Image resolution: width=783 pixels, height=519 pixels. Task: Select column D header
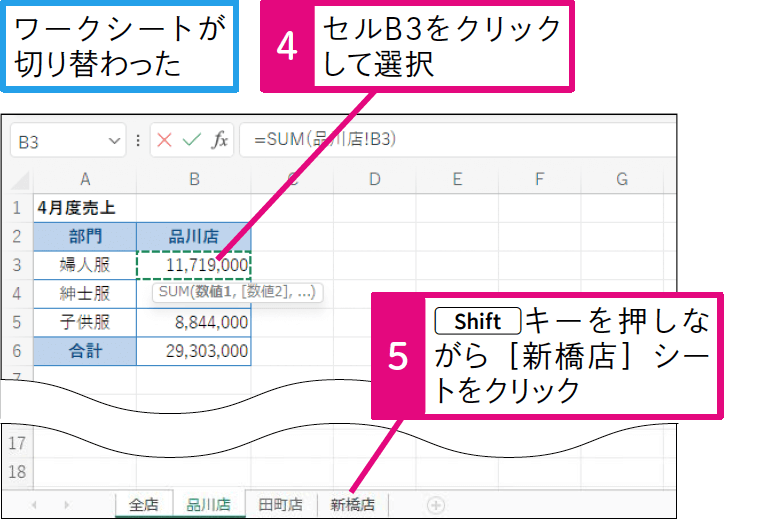click(375, 179)
